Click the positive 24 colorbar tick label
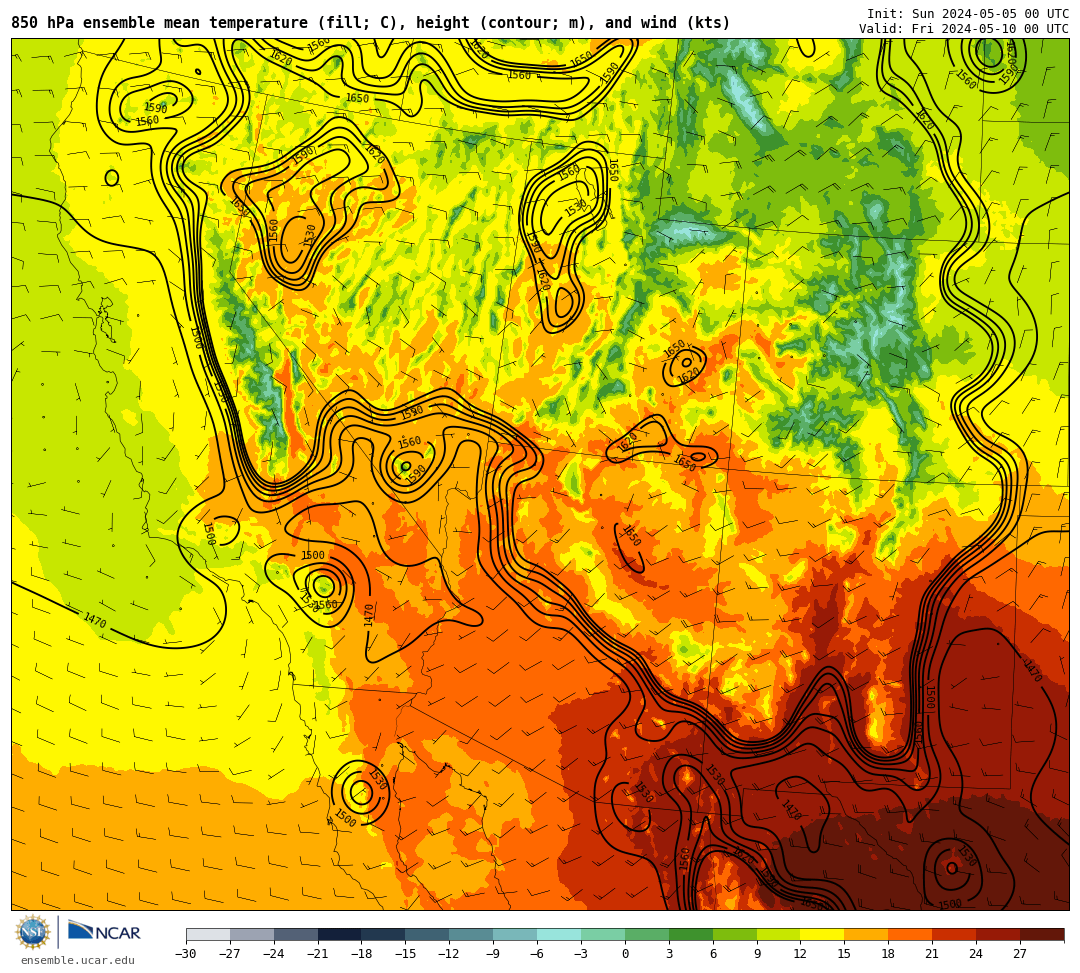1080x973 pixels. 976,954
